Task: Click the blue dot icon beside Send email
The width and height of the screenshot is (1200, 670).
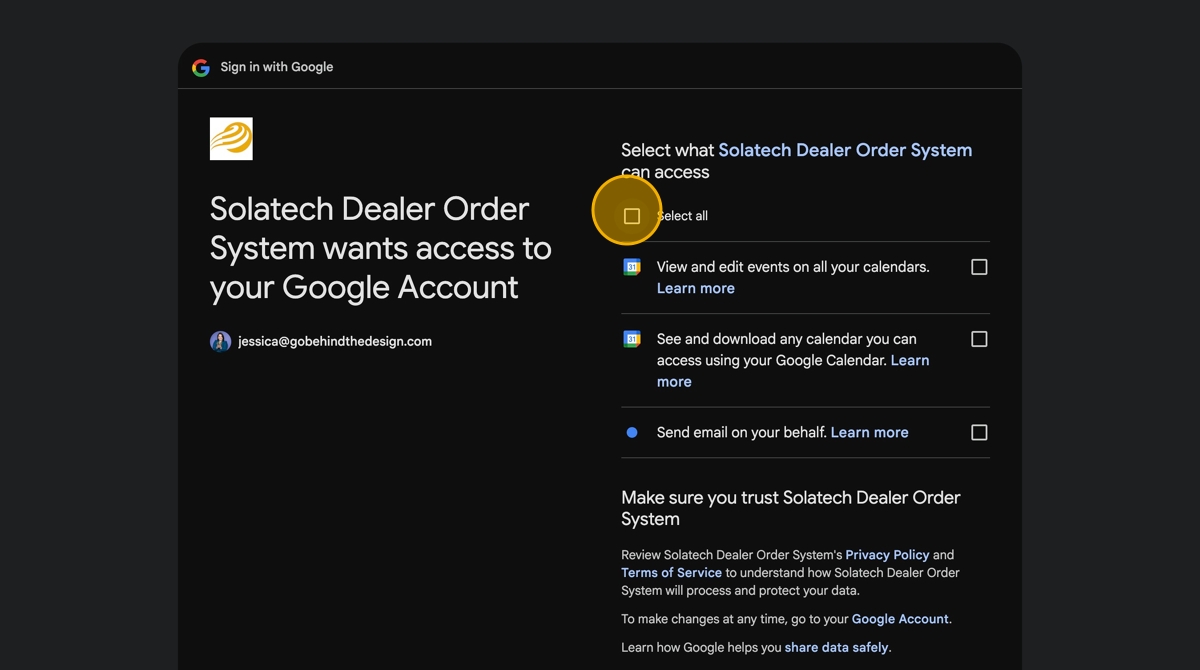Action: coord(632,432)
